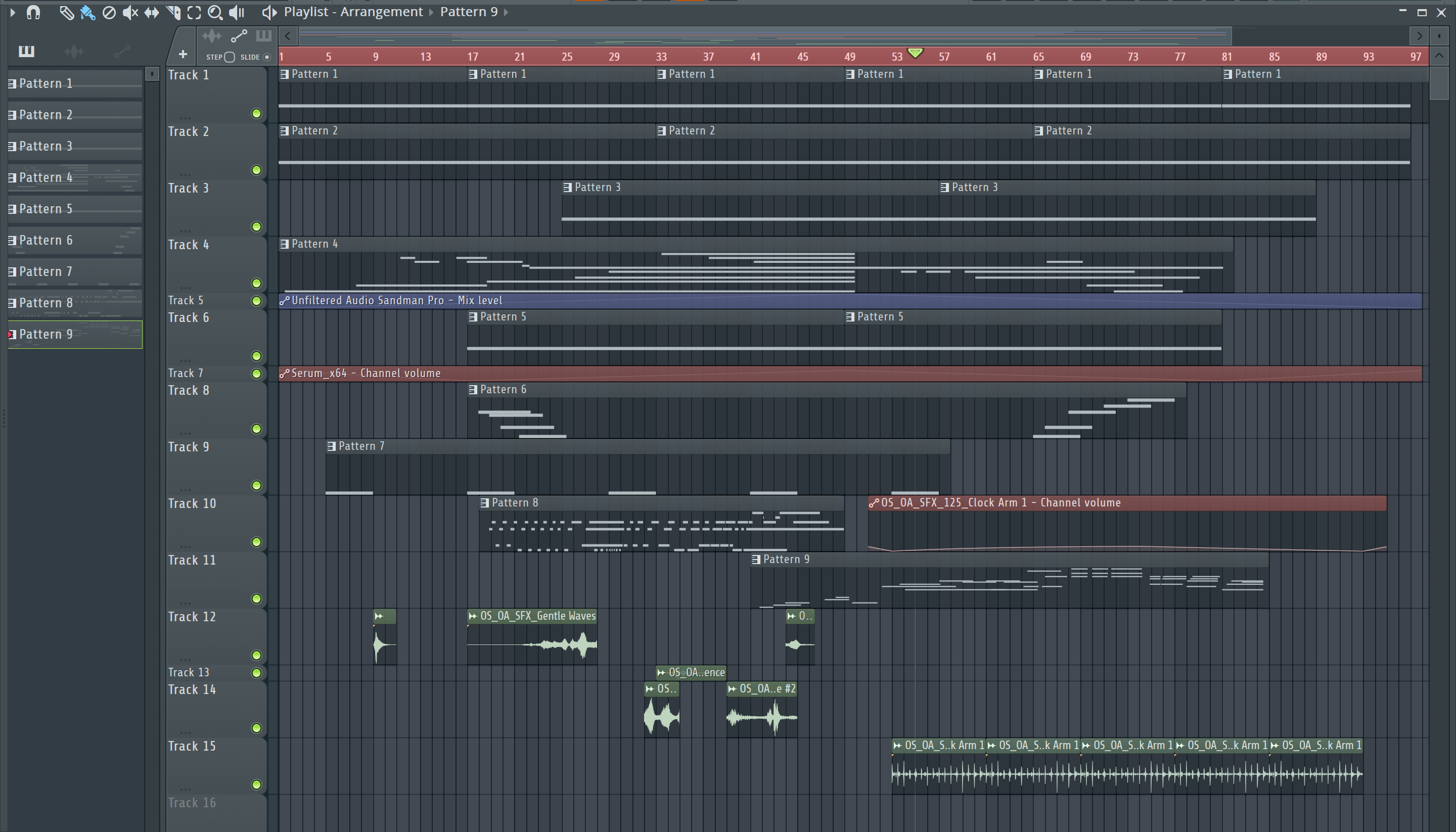The width and height of the screenshot is (1456, 832).
Task: Filter automation clips icon above SLIDE
Action: tap(239, 36)
